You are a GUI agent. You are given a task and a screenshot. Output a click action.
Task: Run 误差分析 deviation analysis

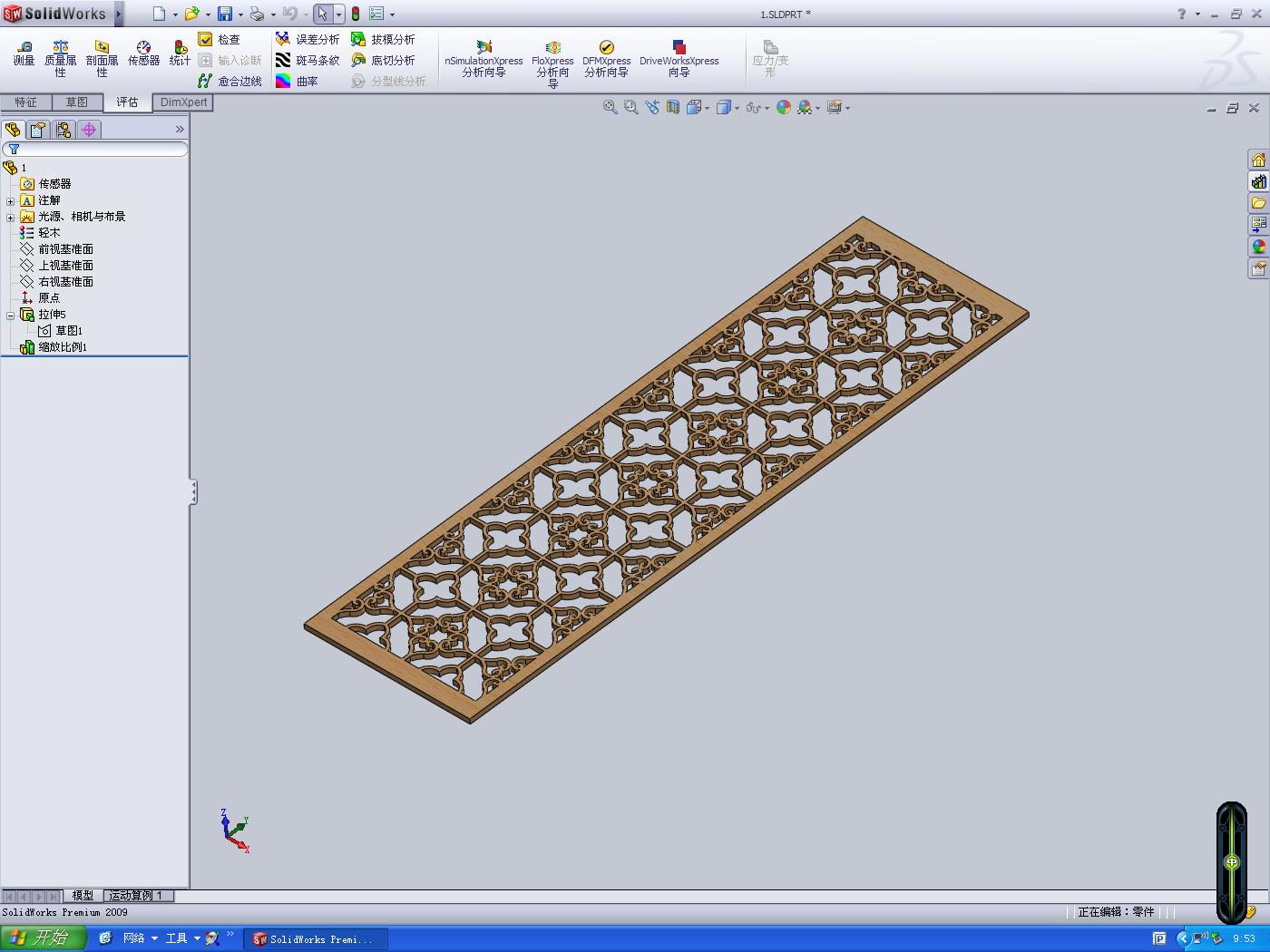[308, 39]
